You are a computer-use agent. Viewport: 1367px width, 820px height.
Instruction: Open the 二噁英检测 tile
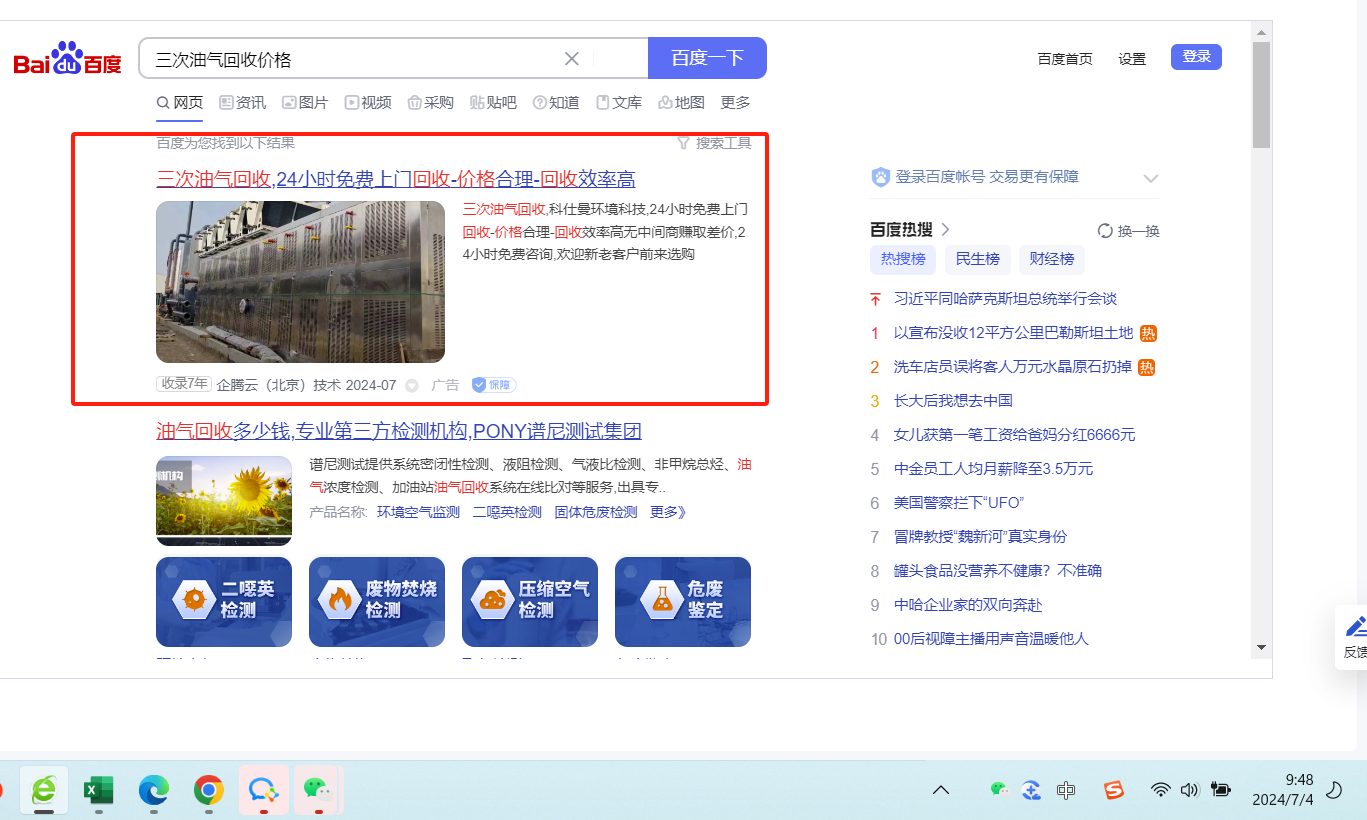click(x=224, y=601)
